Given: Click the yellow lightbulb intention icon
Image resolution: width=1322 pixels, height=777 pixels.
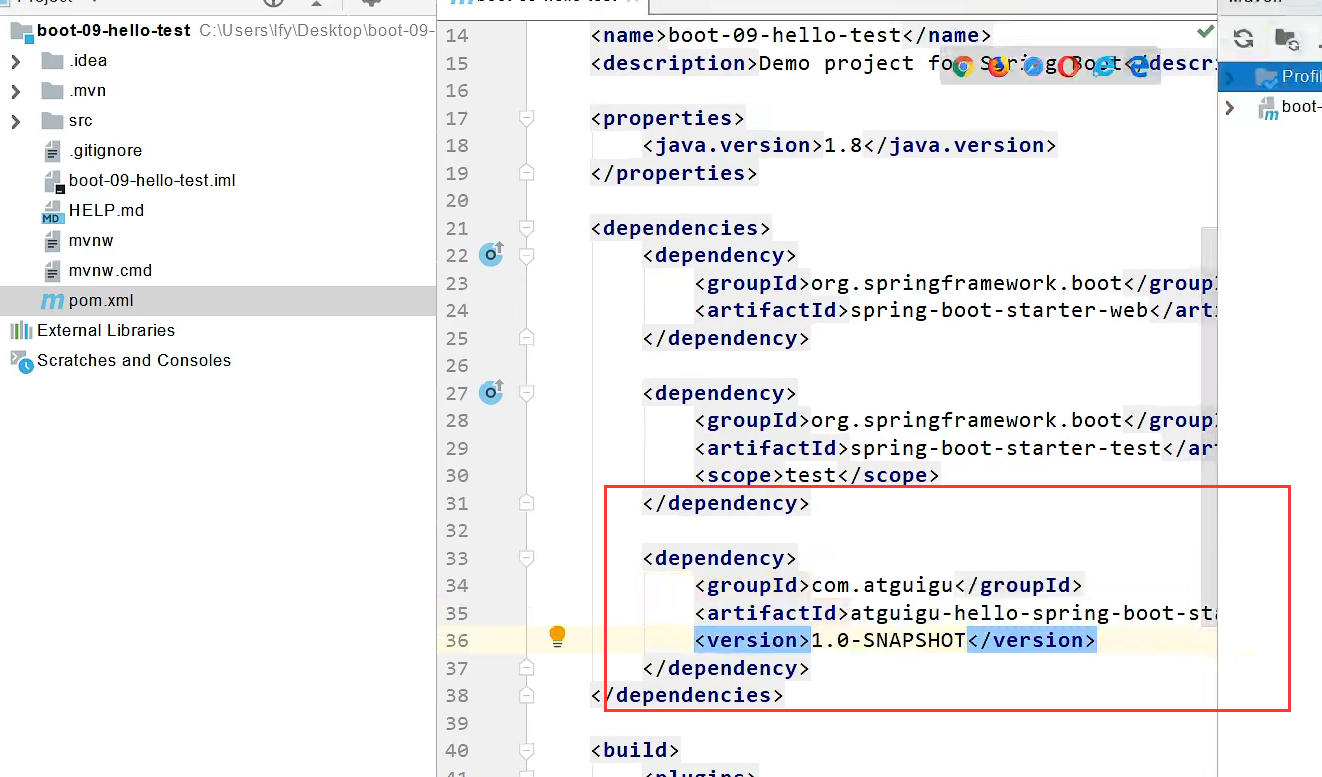Looking at the screenshot, I should [x=558, y=637].
